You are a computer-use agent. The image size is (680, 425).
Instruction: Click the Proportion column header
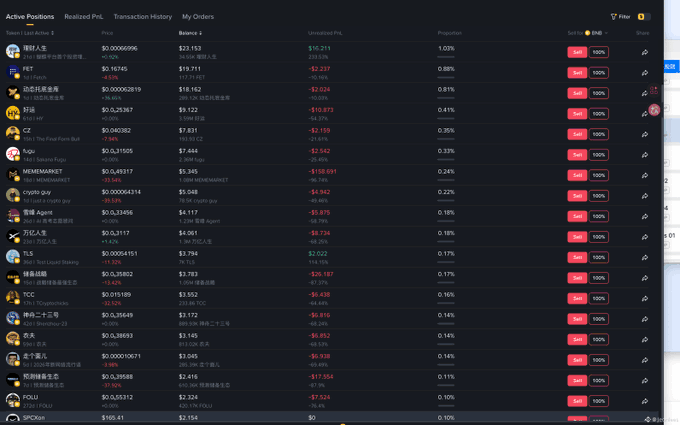click(x=449, y=33)
